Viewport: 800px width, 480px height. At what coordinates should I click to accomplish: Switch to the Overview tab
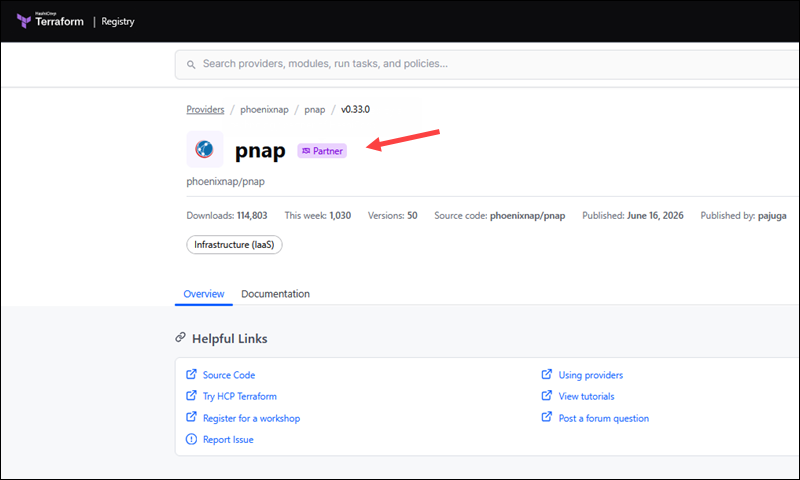pyautogui.click(x=204, y=294)
